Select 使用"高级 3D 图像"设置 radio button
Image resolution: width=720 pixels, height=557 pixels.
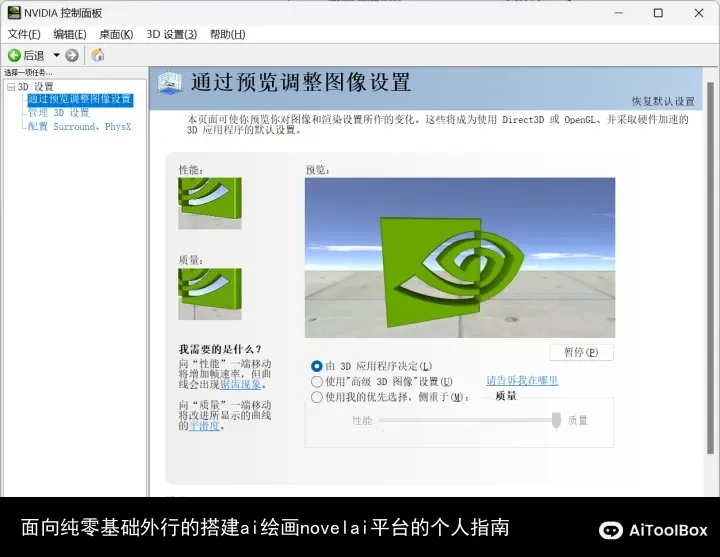pos(316,382)
